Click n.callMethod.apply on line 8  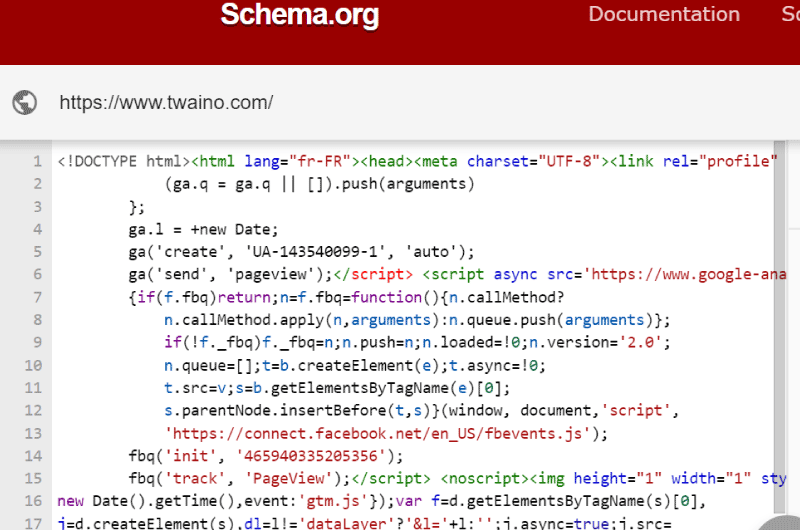coord(244,320)
